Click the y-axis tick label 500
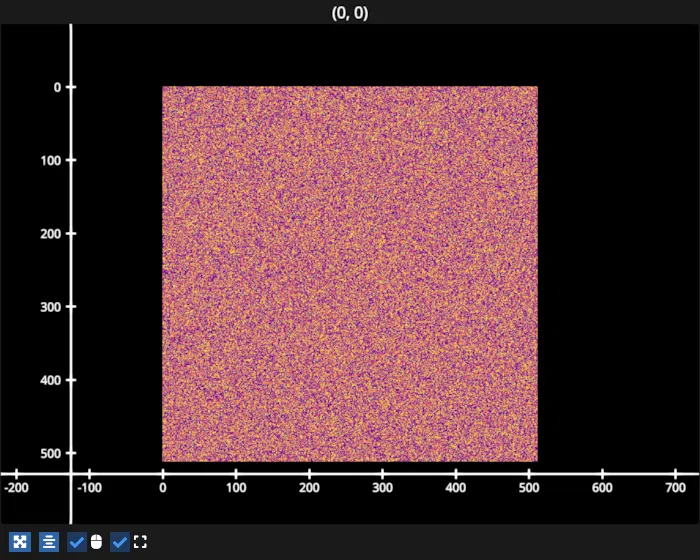700x560 pixels. pos(51,453)
